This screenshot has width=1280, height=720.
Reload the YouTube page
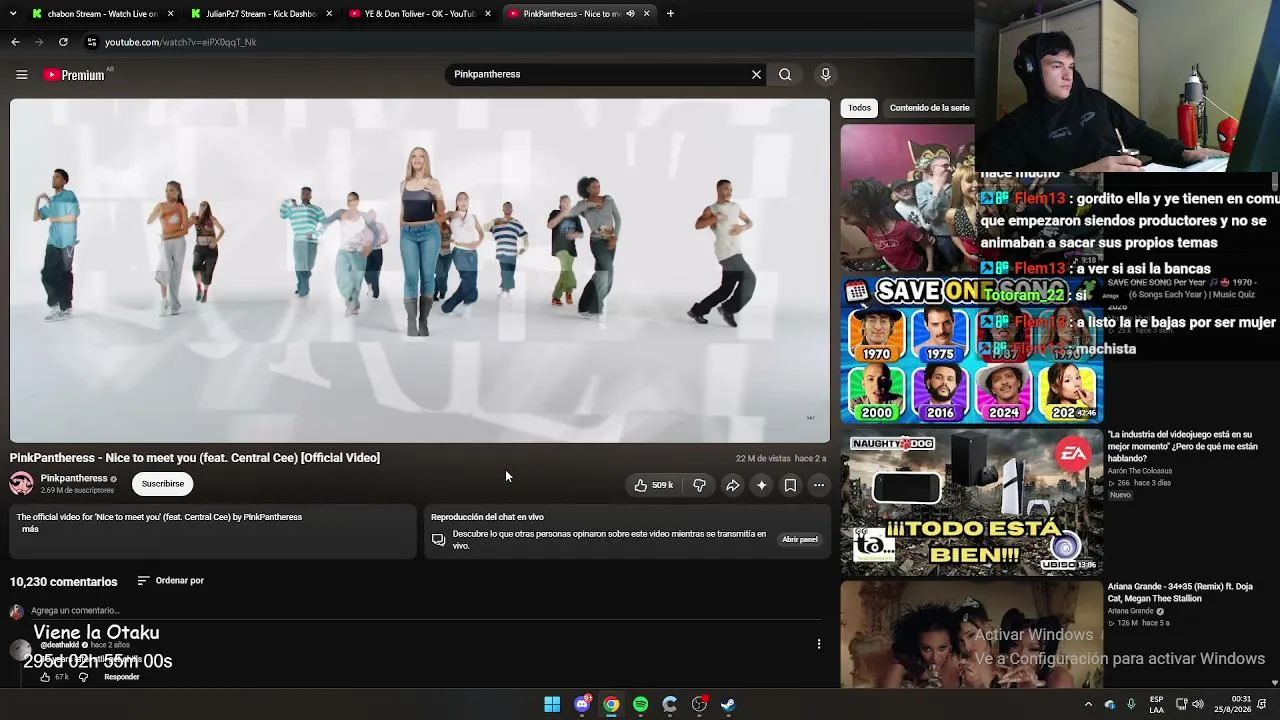(63, 42)
